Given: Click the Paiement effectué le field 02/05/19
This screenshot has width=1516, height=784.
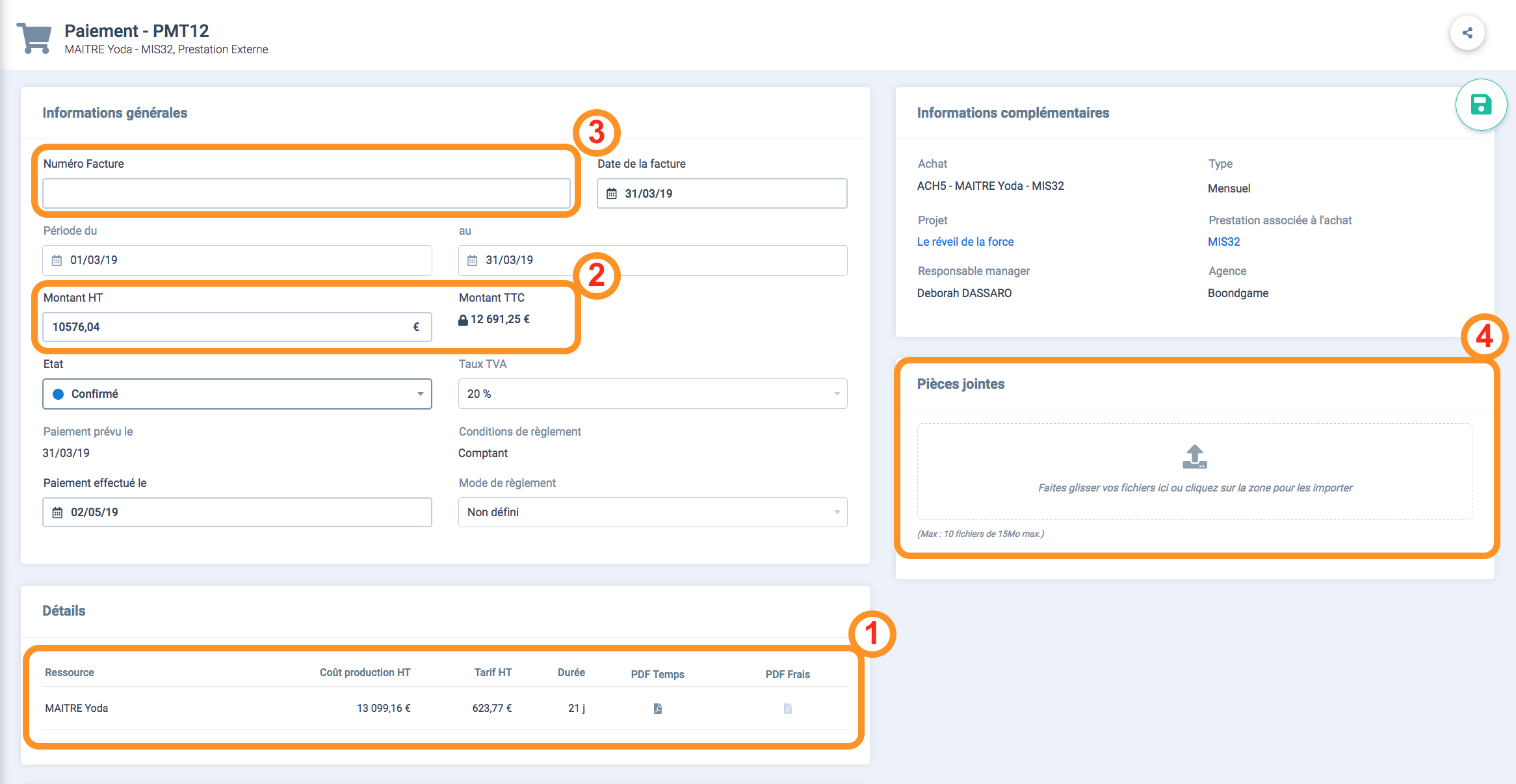Looking at the screenshot, I should [x=237, y=512].
